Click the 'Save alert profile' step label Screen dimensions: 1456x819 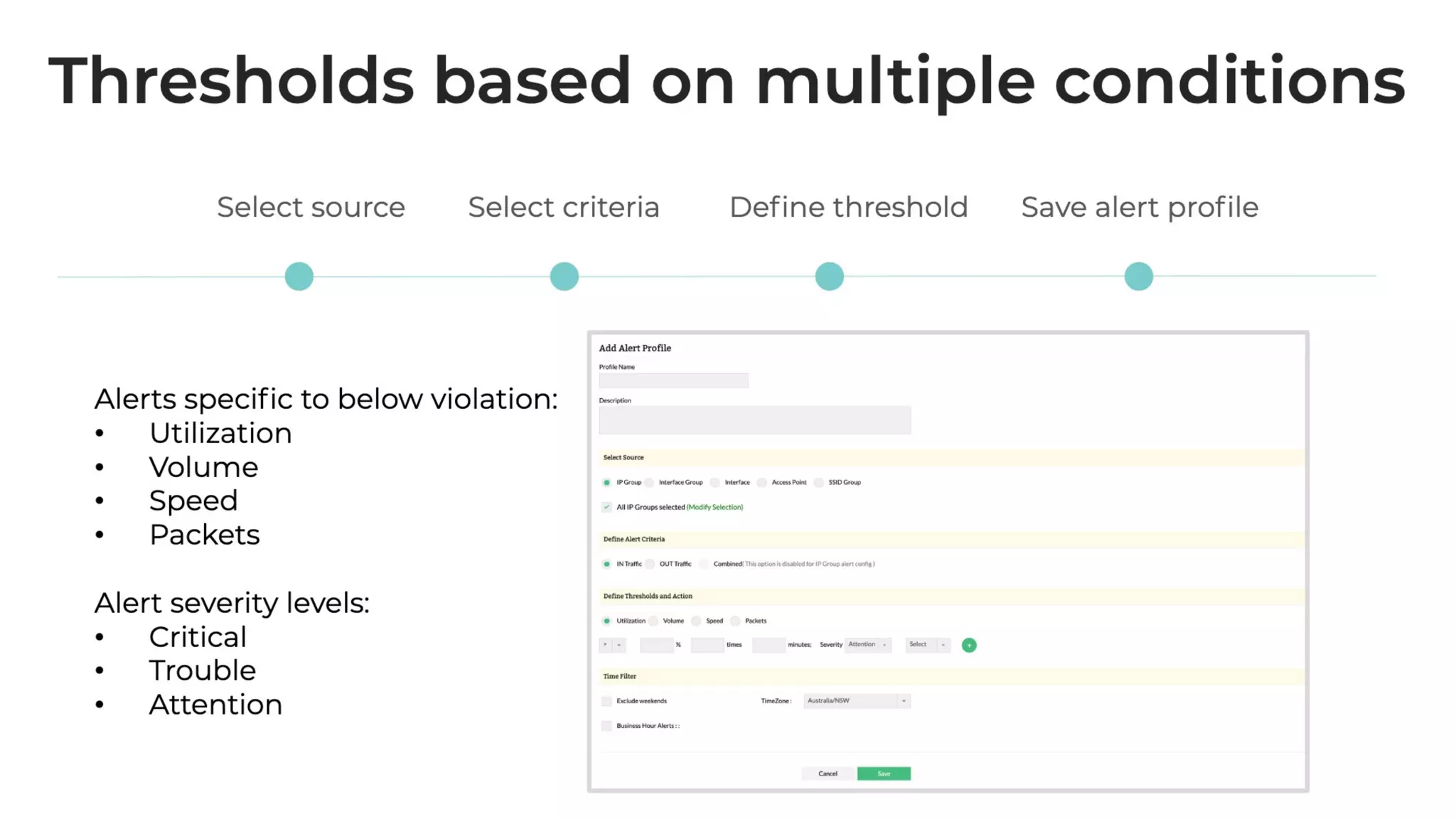tap(1140, 208)
